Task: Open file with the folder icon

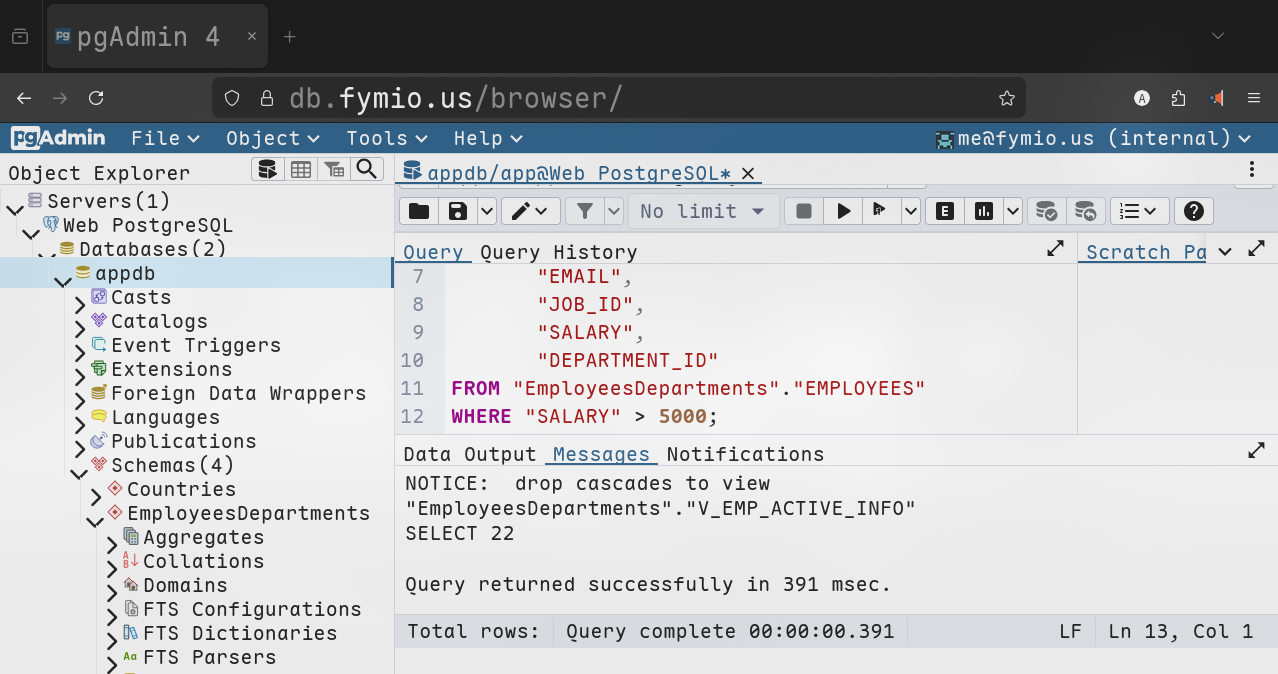Action: (419, 211)
